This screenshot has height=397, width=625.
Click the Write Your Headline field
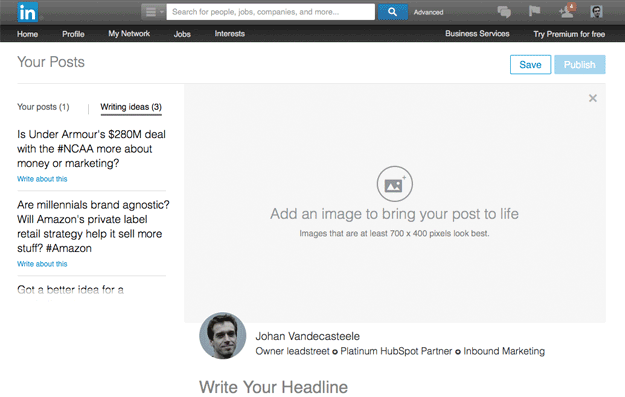coord(273,387)
